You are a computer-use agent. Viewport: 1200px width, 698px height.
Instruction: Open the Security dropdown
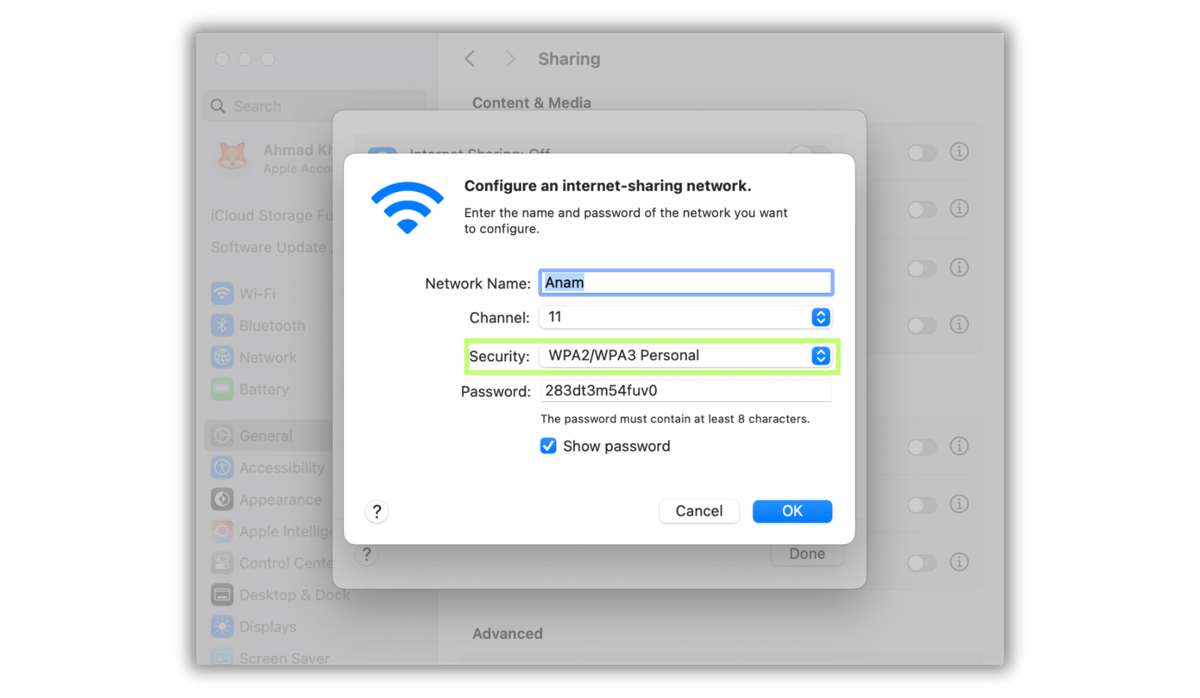[x=685, y=356]
